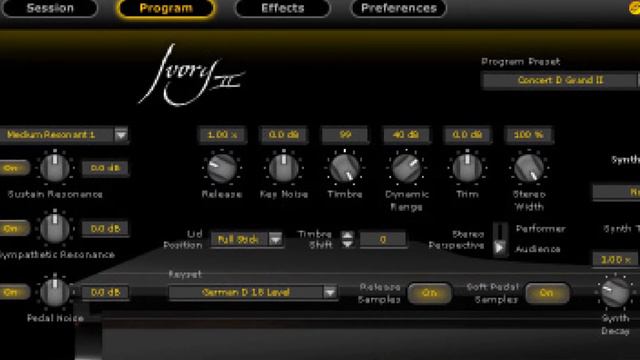Viewport: 640px width, 360px height.
Task: Select the Sympathetic Resonance 0.0 dB value field
Action: (x=105, y=229)
